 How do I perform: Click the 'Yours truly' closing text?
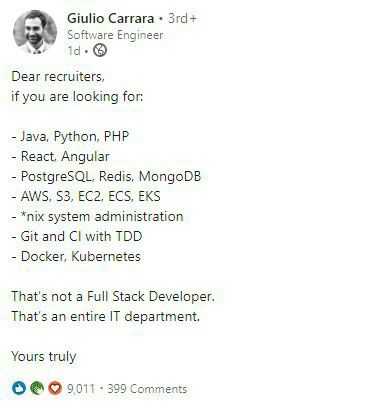(x=44, y=357)
